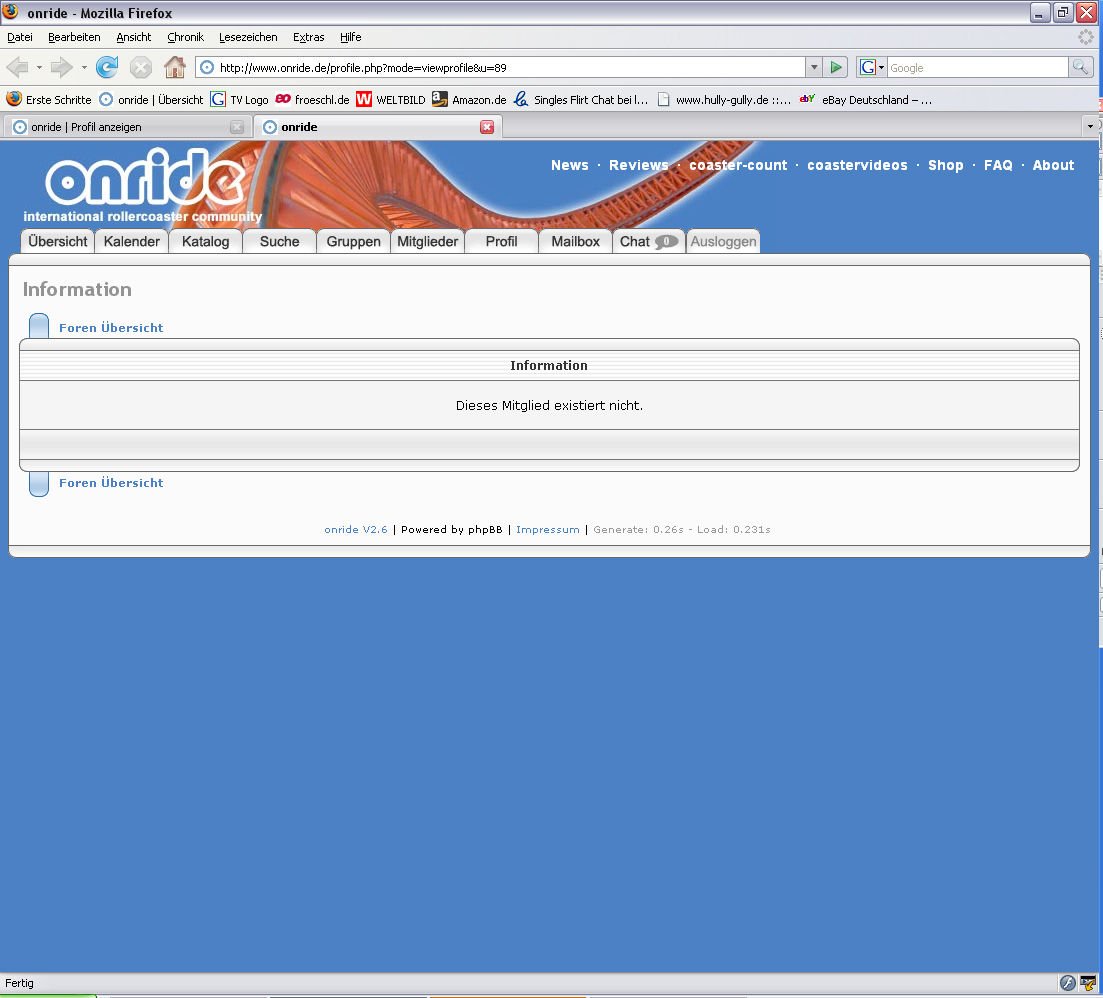1103x998 pixels.
Task: Open the WELTBILD bookmark
Action: pos(390,100)
